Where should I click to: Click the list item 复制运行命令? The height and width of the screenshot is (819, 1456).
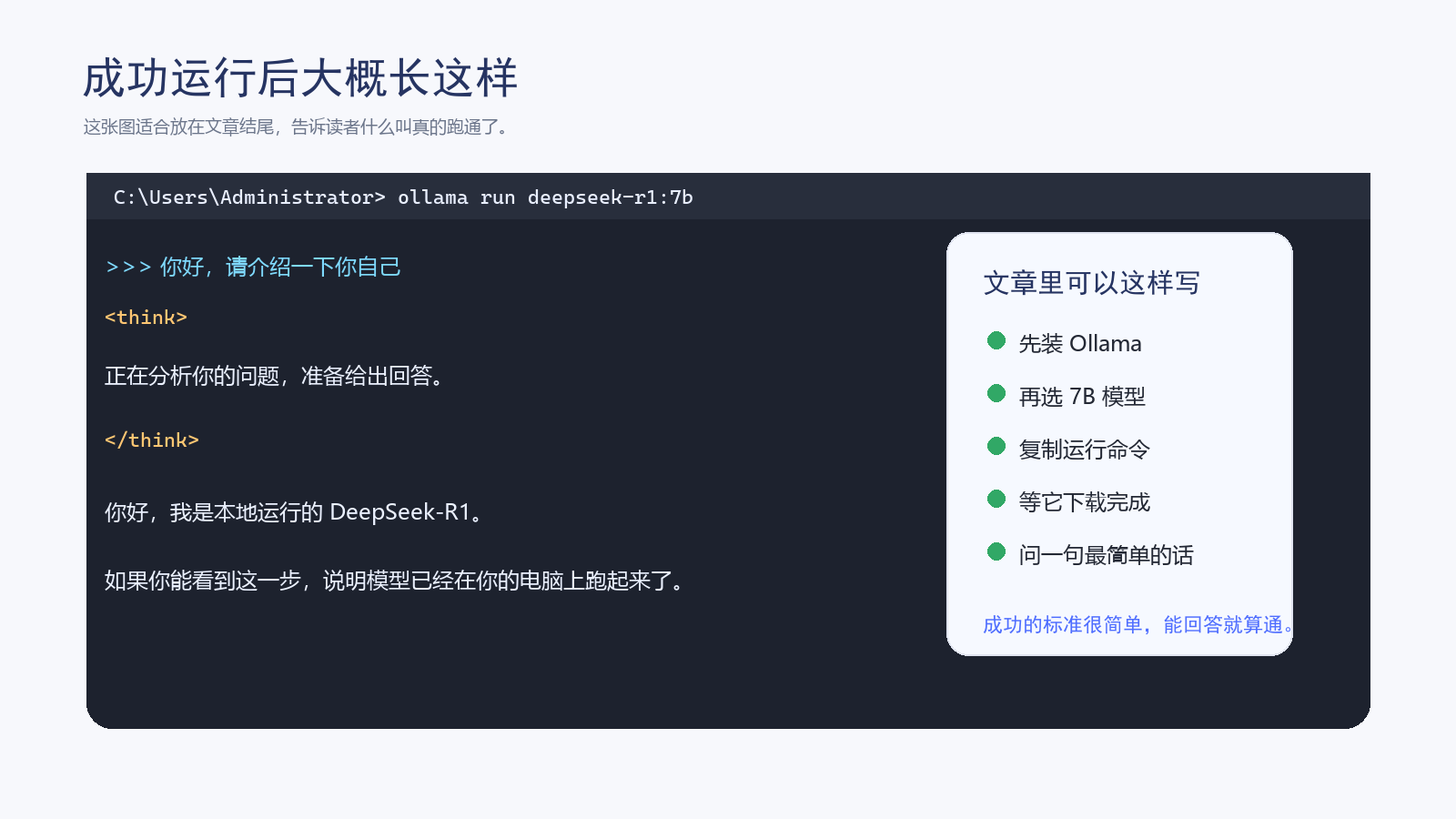1085,450
